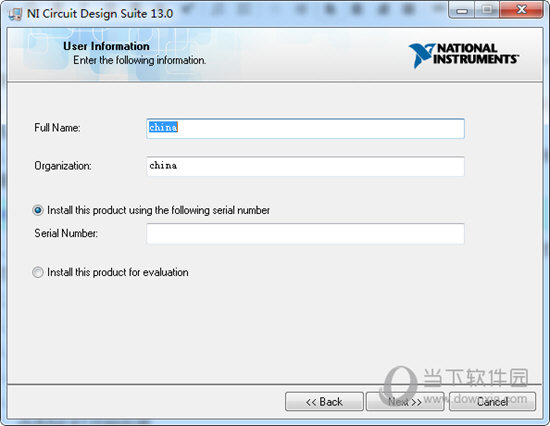Click the "User Information" heading
This screenshot has height=426, width=550.
(106, 46)
